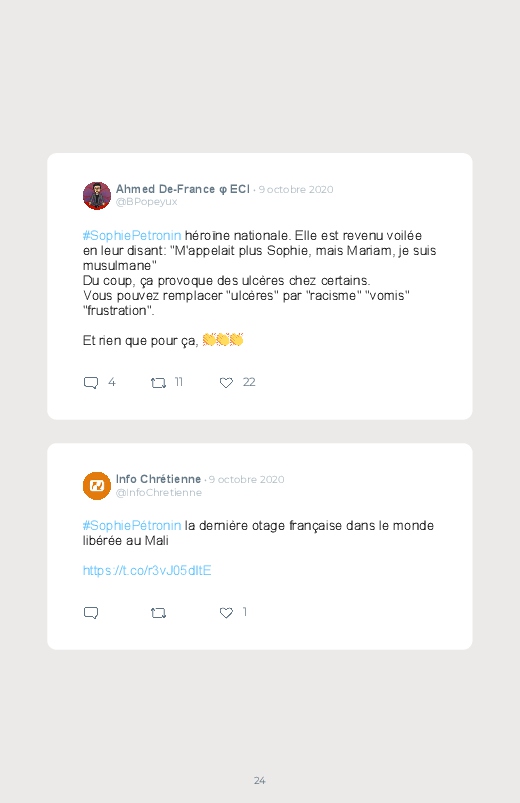
Task: Click the page number 24 at bottom
Action: [x=260, y=780]
